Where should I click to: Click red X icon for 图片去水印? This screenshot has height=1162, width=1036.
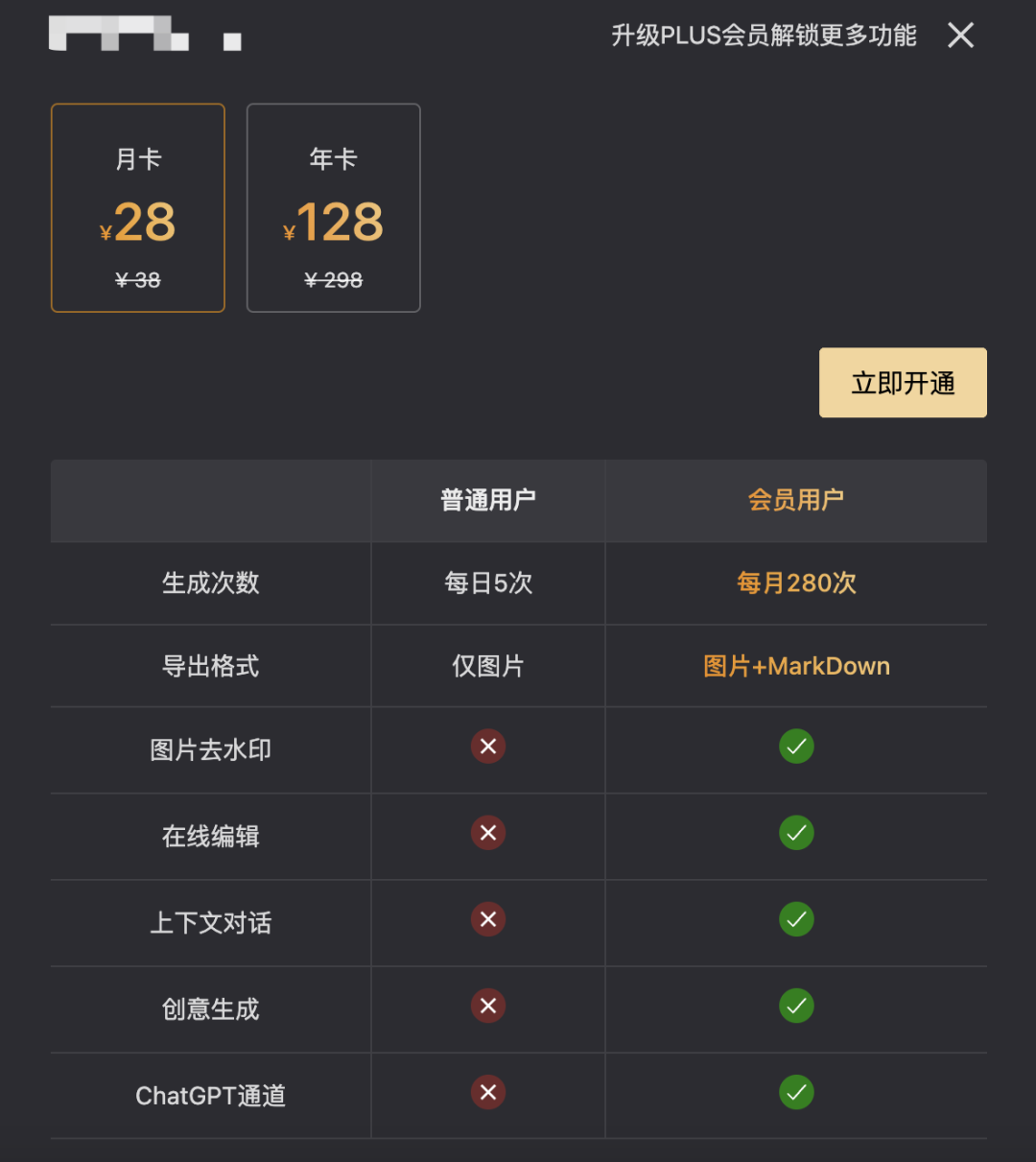(488, 747)
